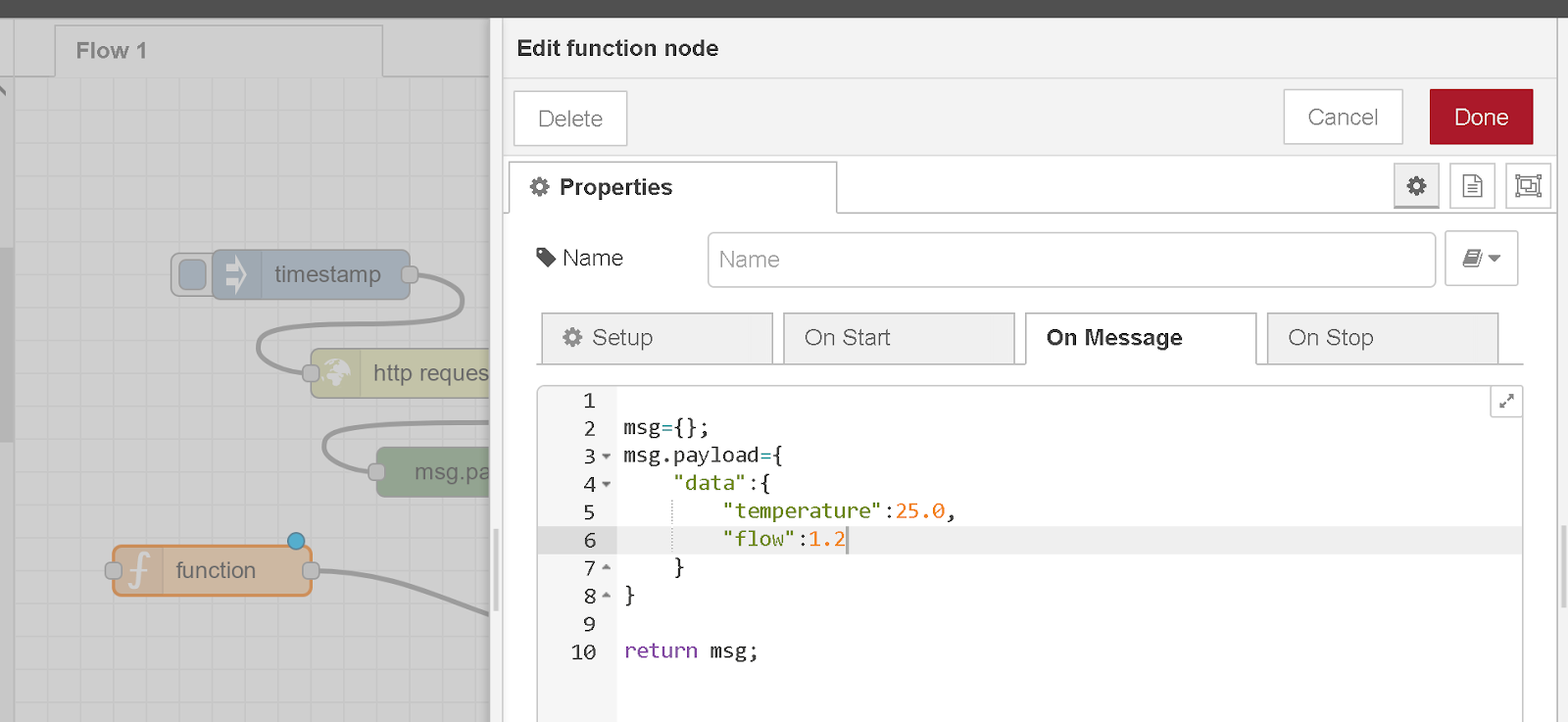
Task: Click the 'msg.payload={' code line
Action: (703, 456)
